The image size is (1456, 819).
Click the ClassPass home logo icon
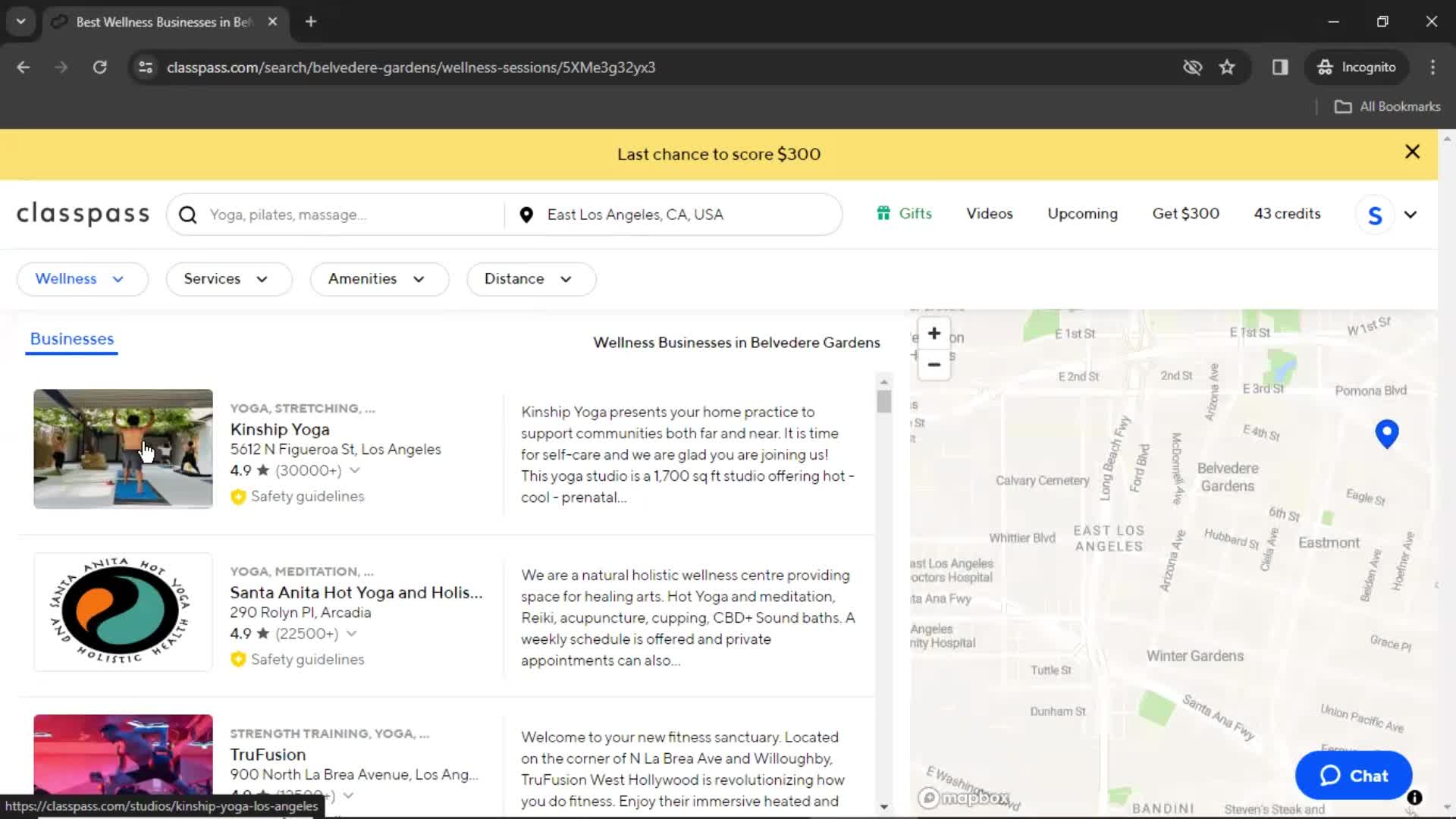[82, 213]
